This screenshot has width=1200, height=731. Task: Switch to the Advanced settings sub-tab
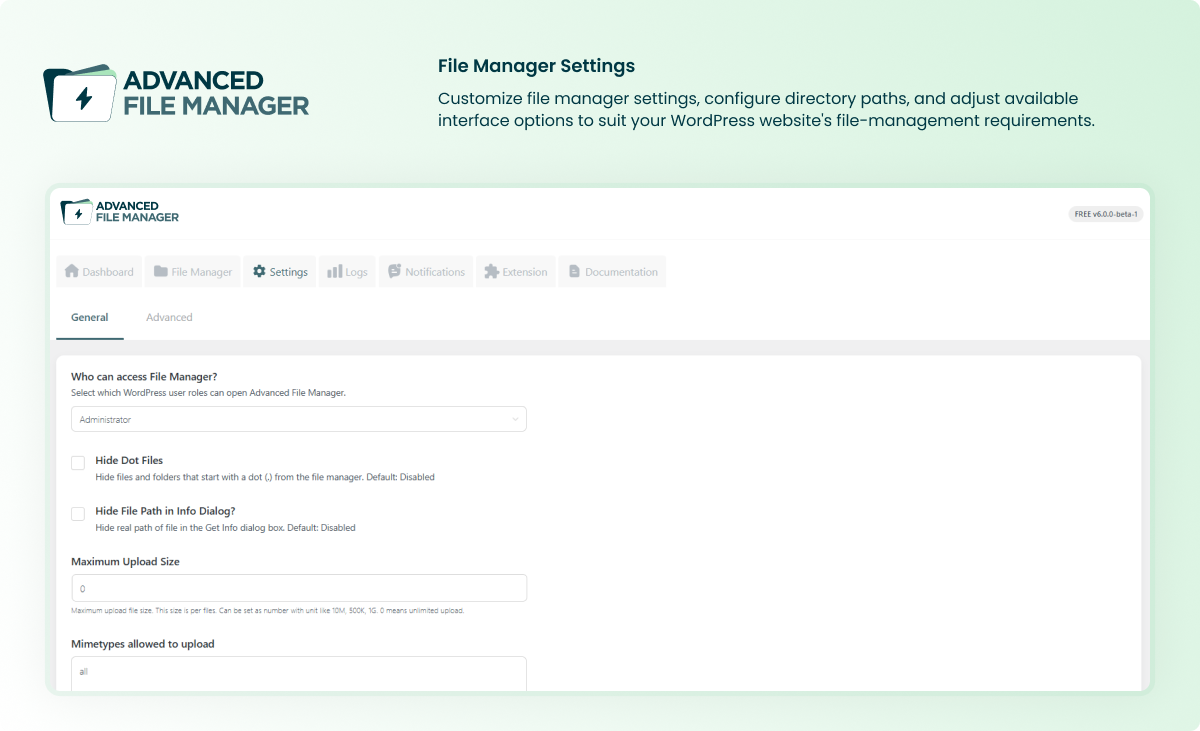(169, 317)
